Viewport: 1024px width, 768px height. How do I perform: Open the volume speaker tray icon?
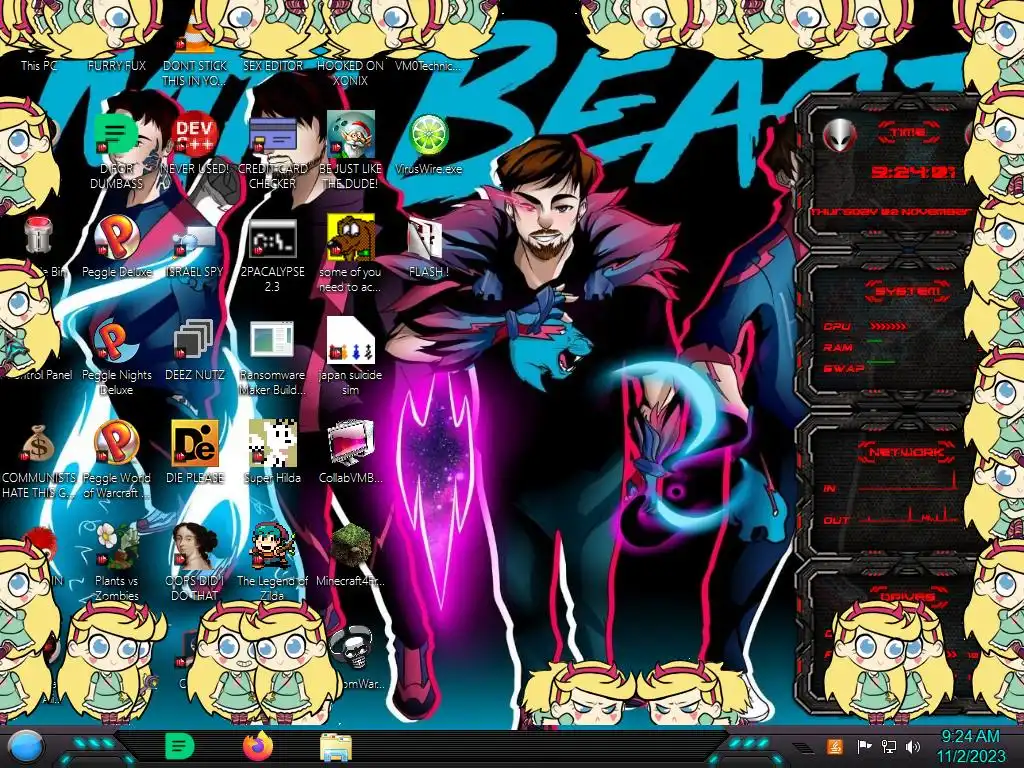(913, 746)
